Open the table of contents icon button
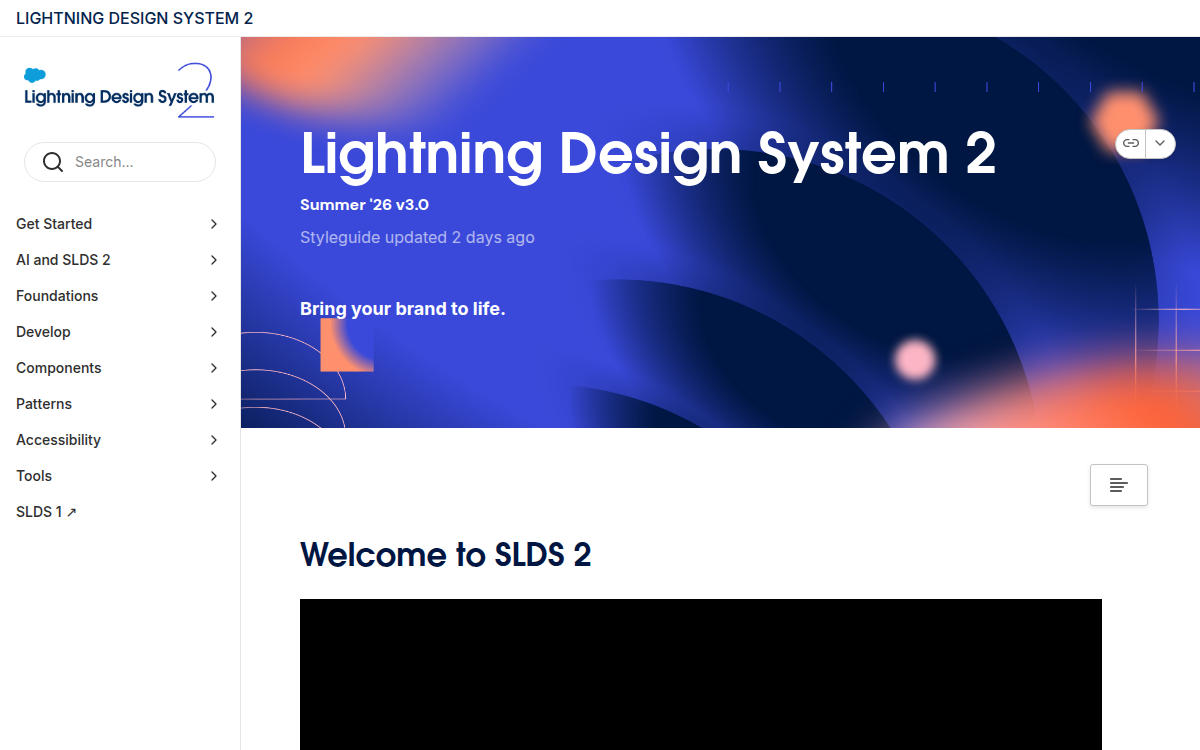This screenshot has height=750, width=1200. (1119, 485)
